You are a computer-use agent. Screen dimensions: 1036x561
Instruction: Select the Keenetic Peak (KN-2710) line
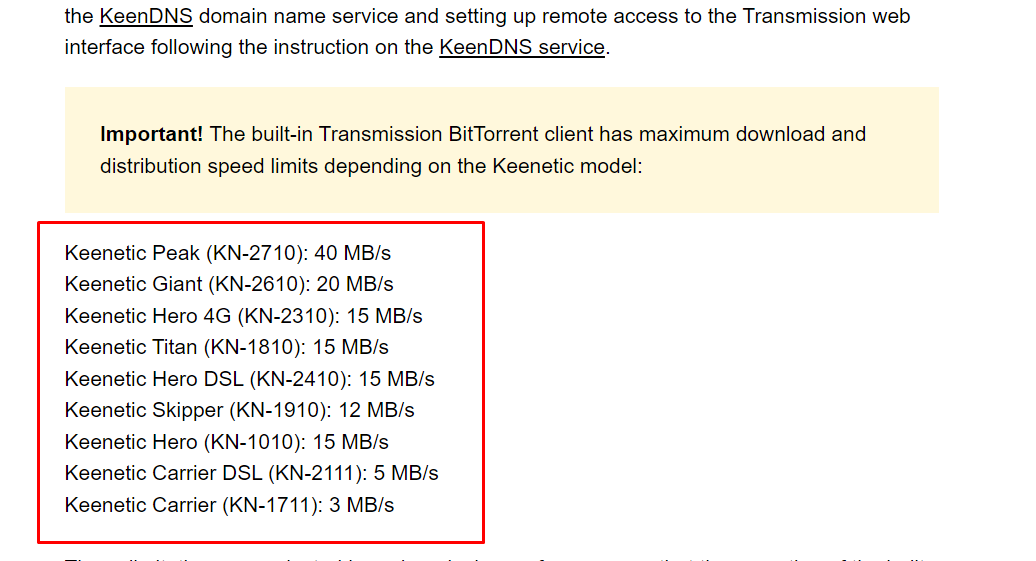click(228, 253)
